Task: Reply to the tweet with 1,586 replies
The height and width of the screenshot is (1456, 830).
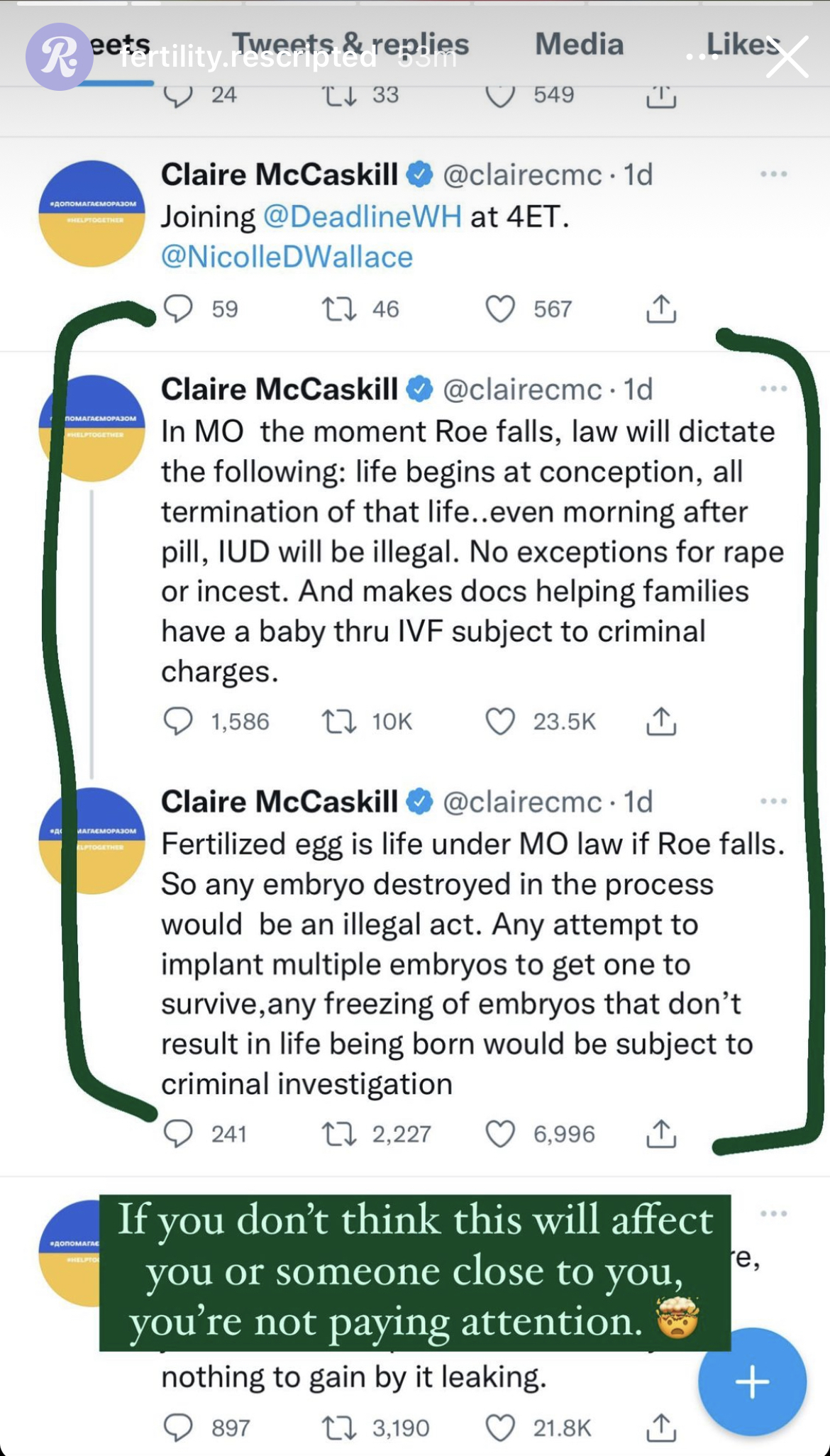Action: tap(178, 721)
